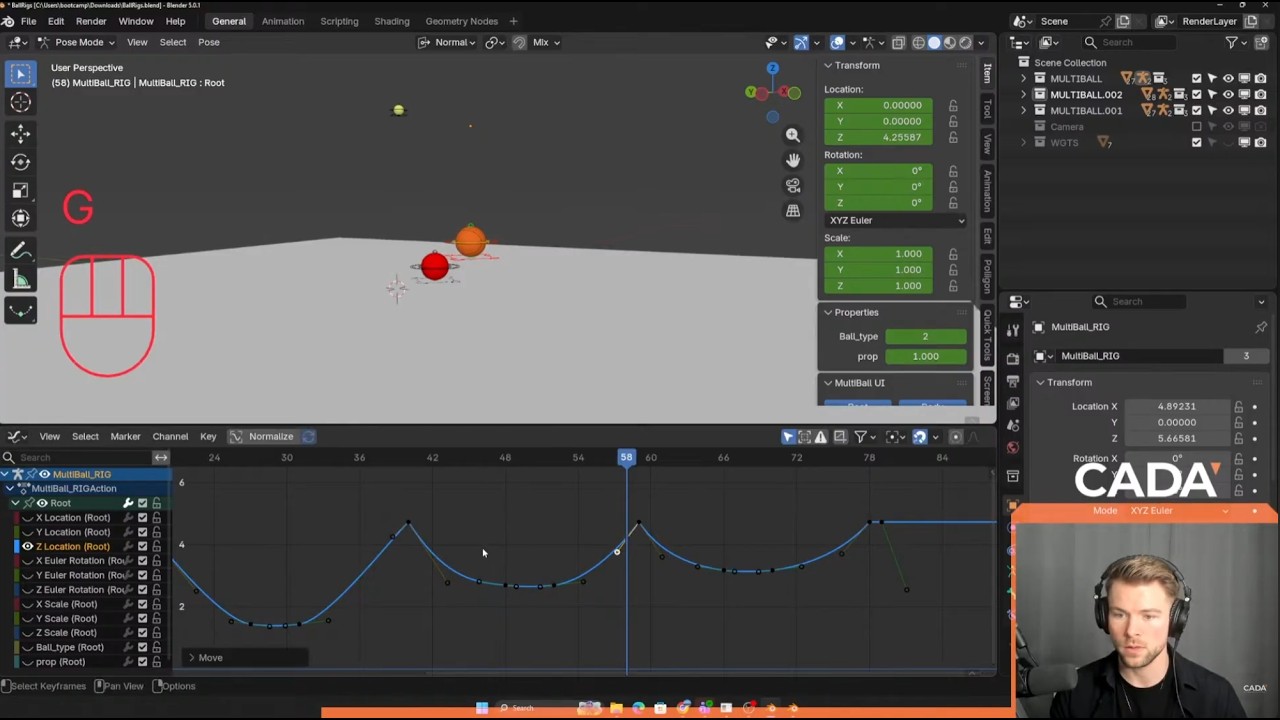Activate the Scale tool in viewport toolbar
This screenshot has width=1280, height=720.
coord(21,190)
